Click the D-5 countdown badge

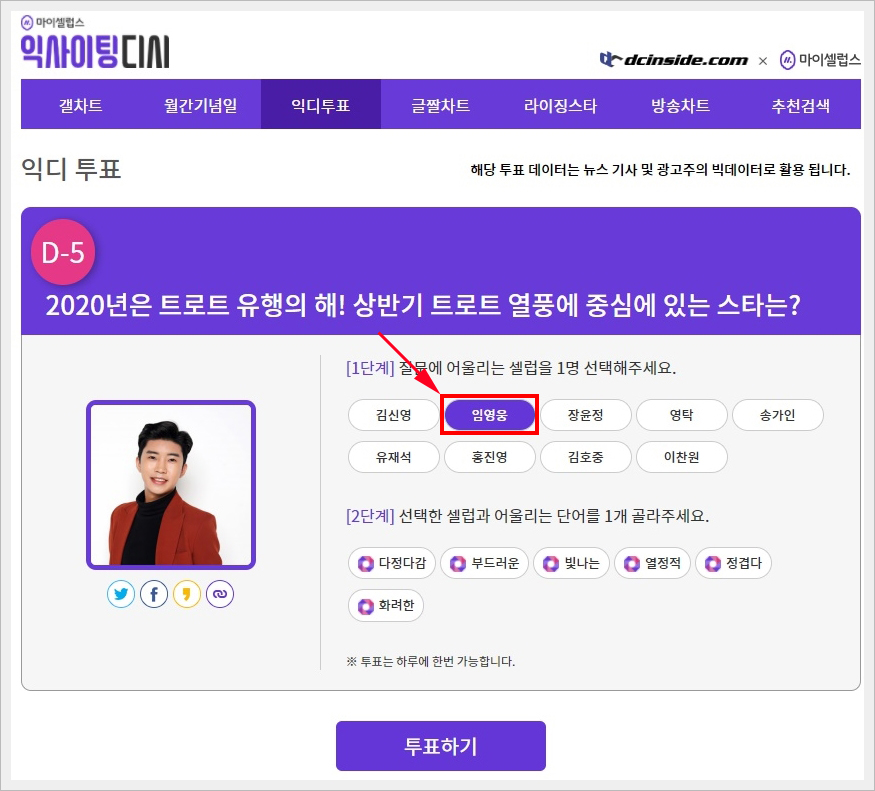click(63, 252)
